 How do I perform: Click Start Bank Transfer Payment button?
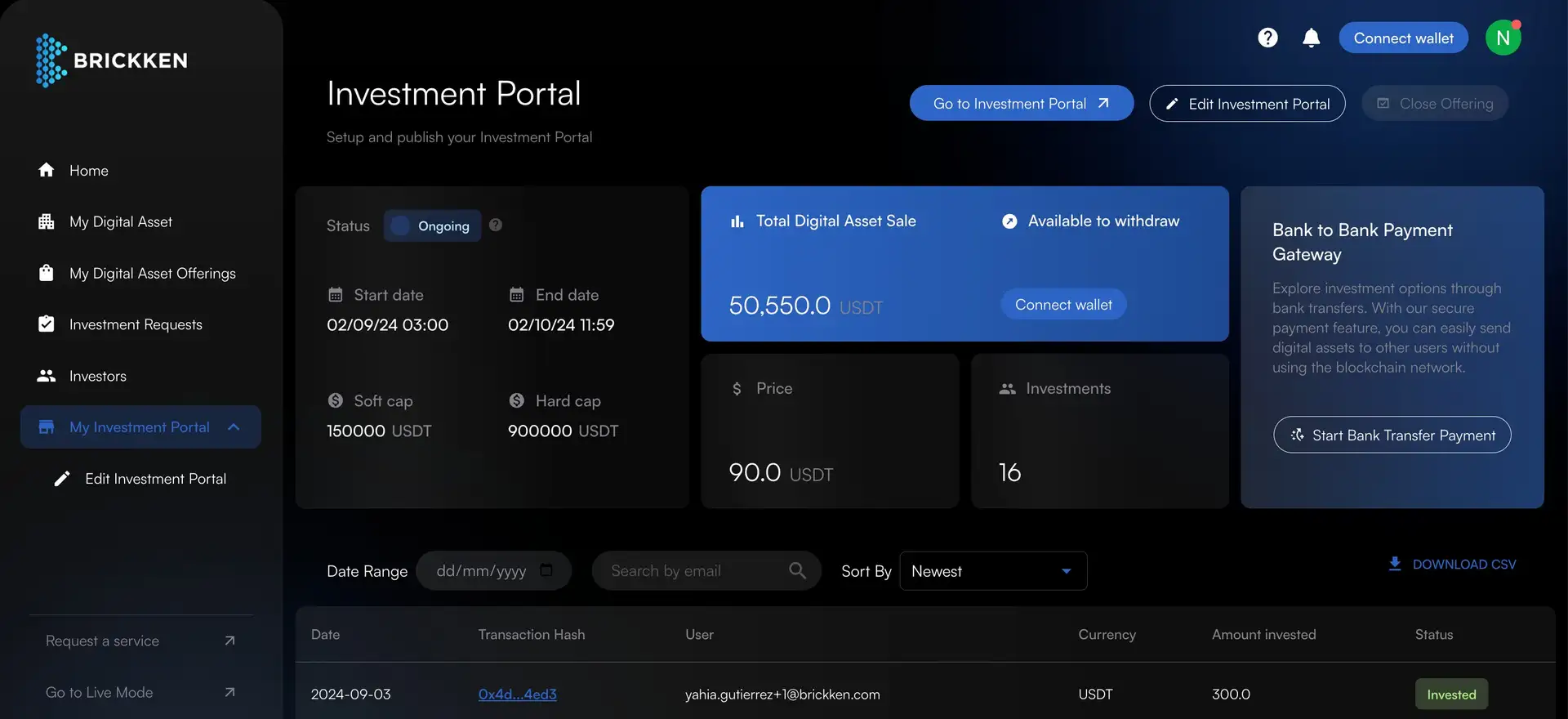click(1392, 435)
